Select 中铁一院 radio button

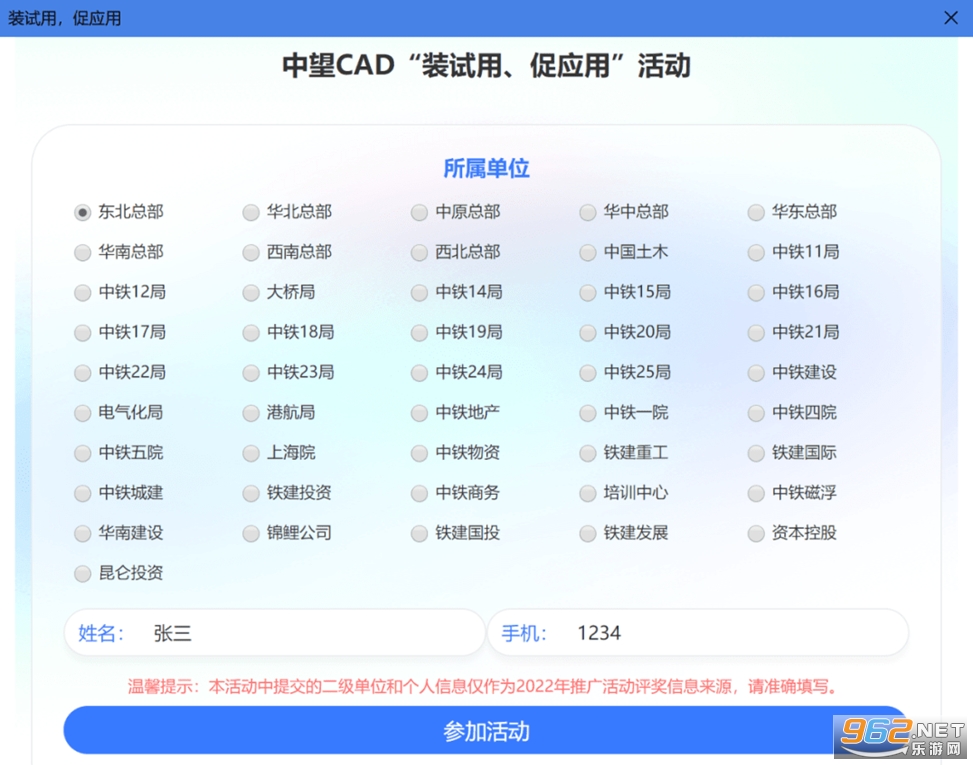coord(588,413)
